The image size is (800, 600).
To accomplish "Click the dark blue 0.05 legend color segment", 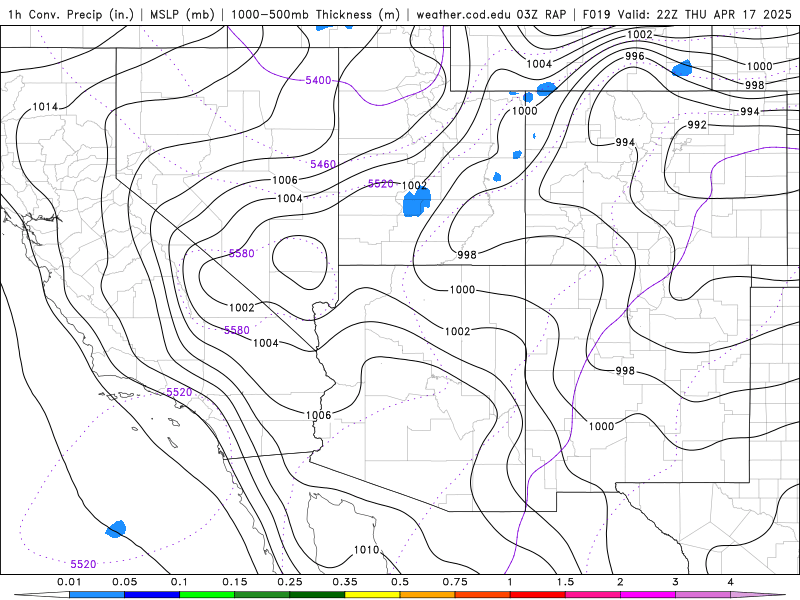I will coord(152,595).
